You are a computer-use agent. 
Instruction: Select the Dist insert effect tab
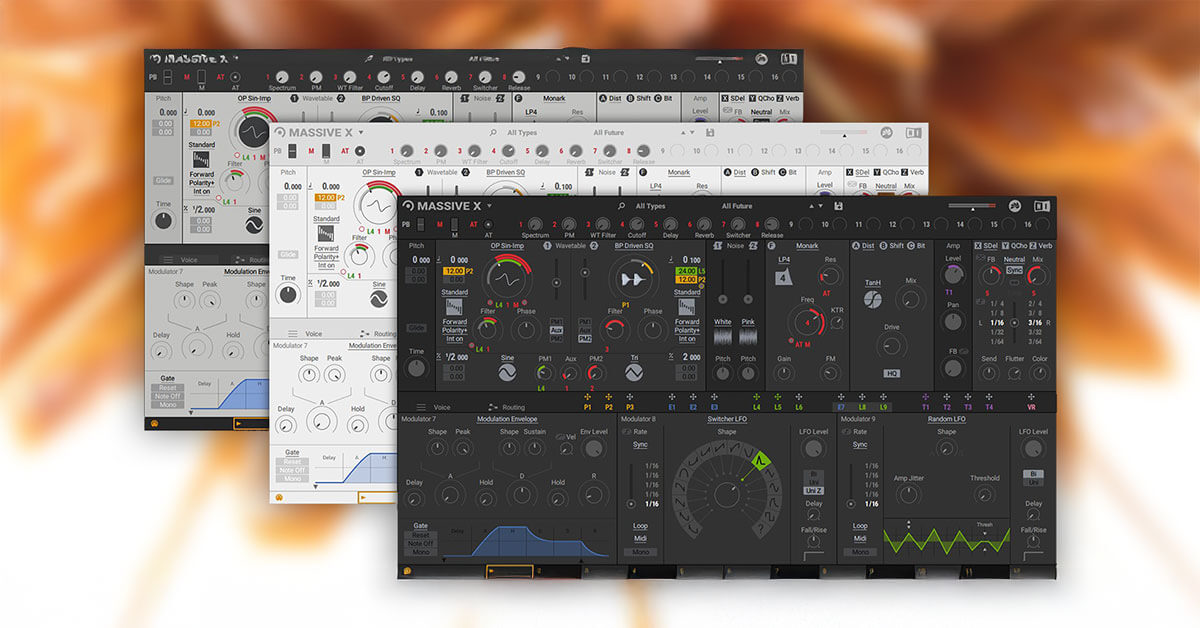click(862, 246)
